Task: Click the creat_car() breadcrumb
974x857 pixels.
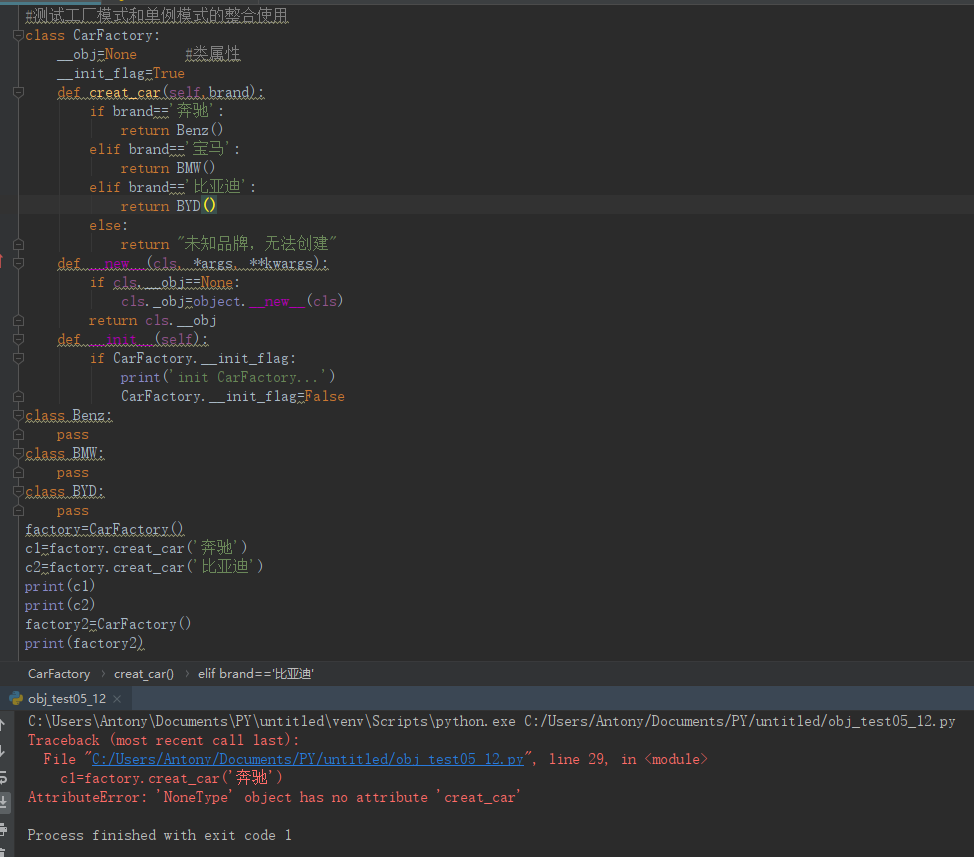Action: [143, 674]
